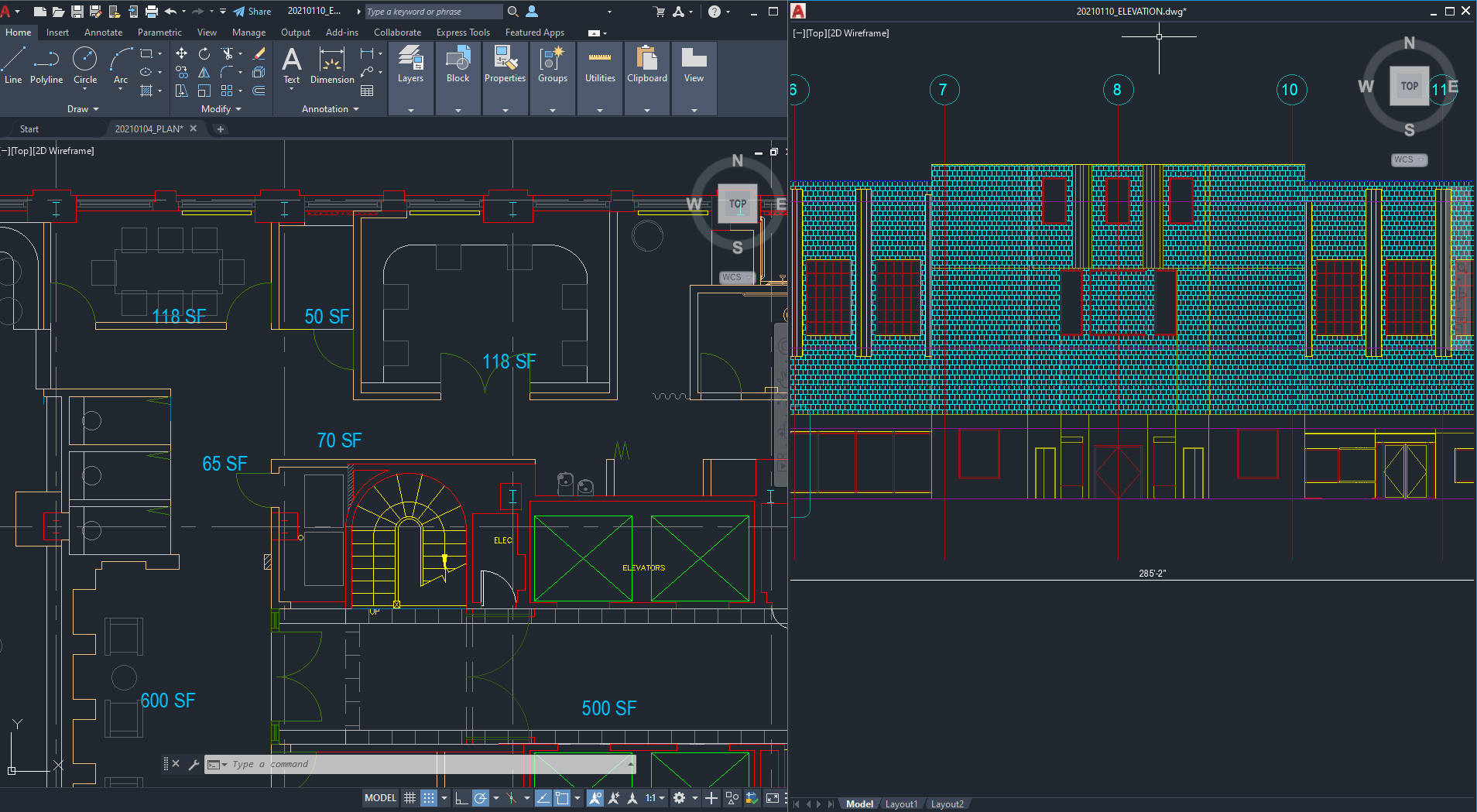Open the Express Tools ribbon tab

(463, 32)
